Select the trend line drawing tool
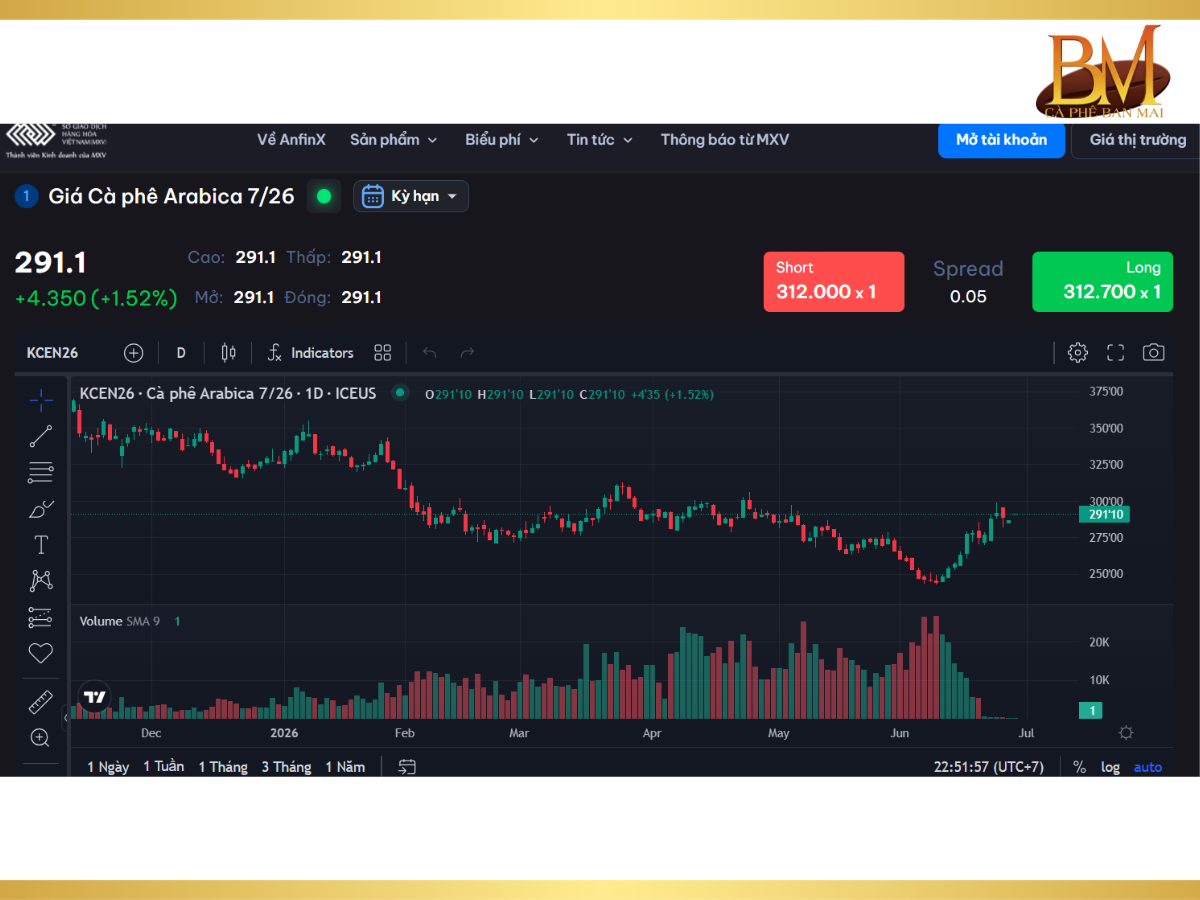 click(41, 436)
